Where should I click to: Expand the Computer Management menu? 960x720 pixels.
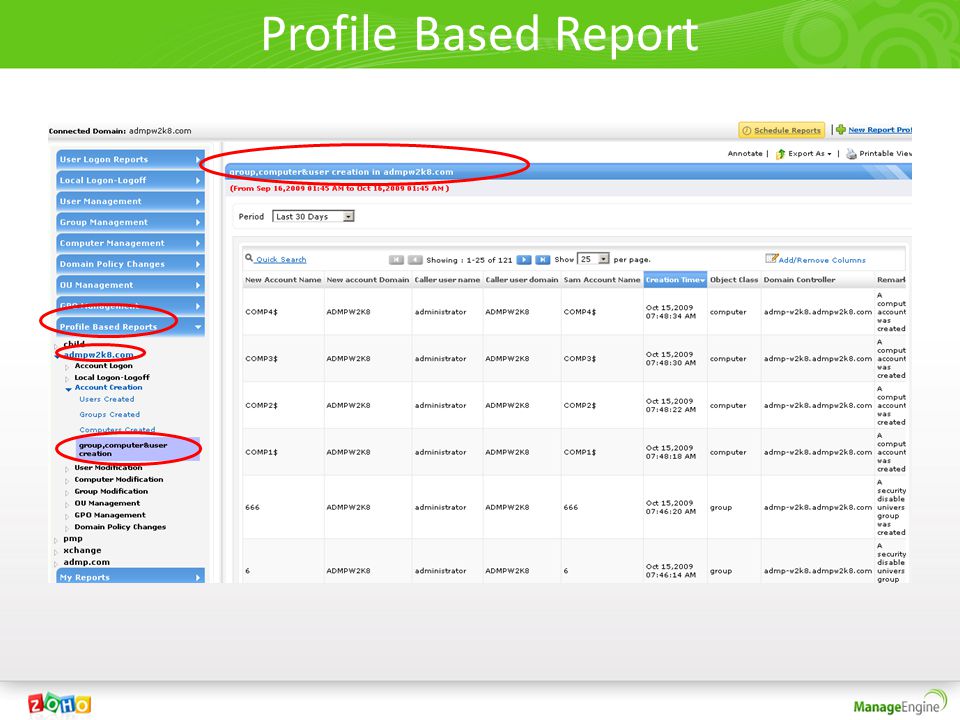(130, 243)
